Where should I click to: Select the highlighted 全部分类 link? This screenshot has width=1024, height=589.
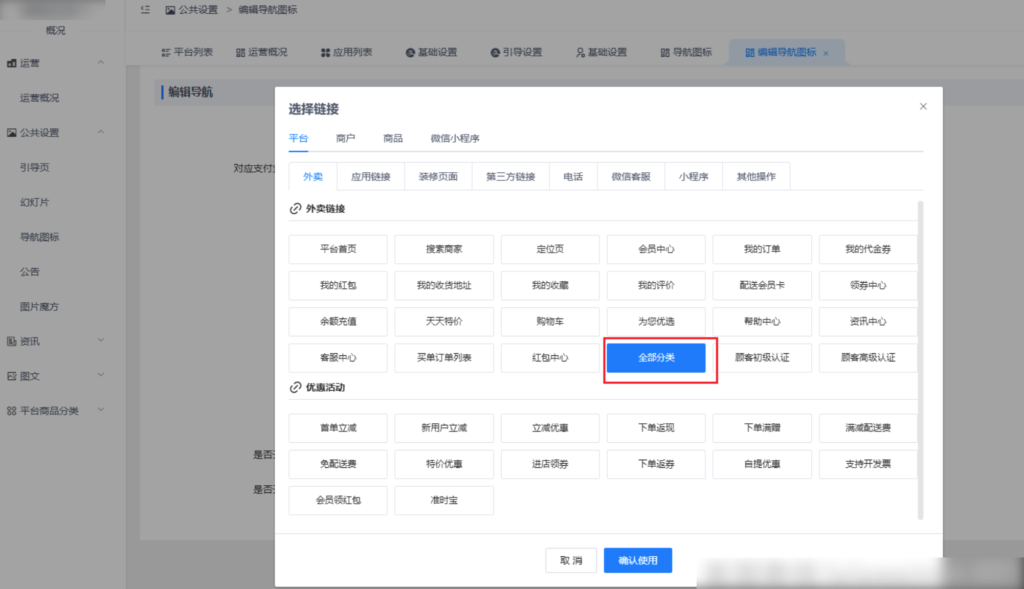[x=656, y=357]
